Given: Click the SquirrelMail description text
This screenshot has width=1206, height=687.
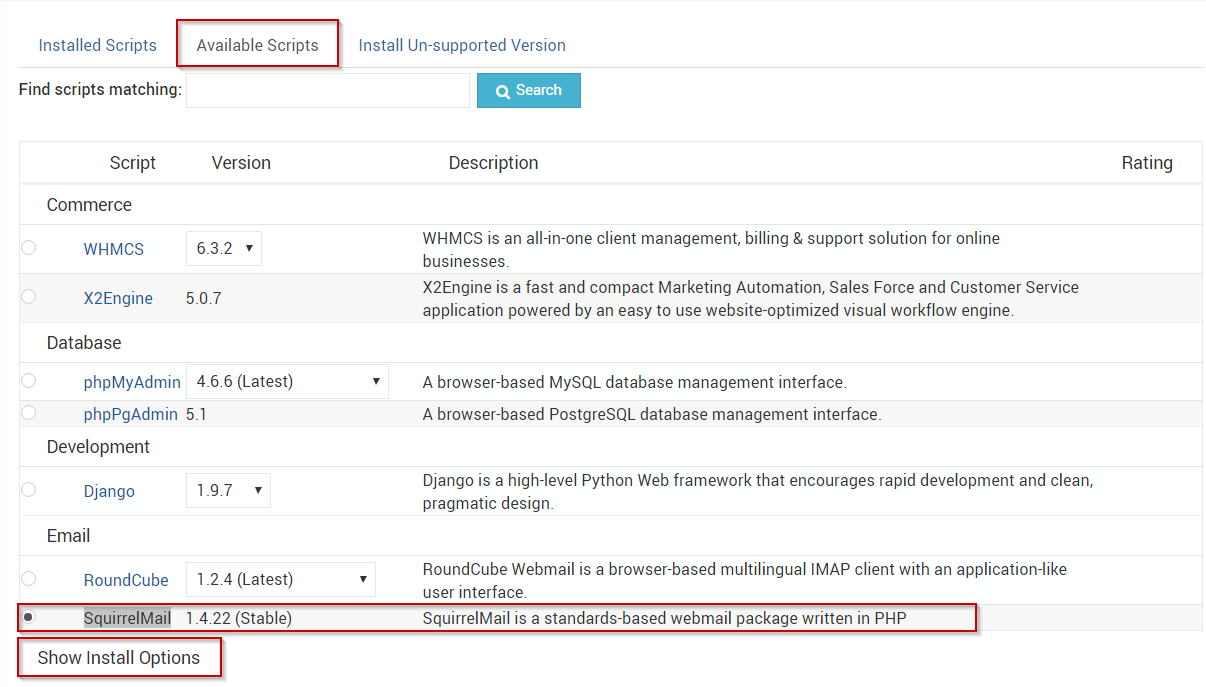Looking at the screenshot, I should coord(664,618).
